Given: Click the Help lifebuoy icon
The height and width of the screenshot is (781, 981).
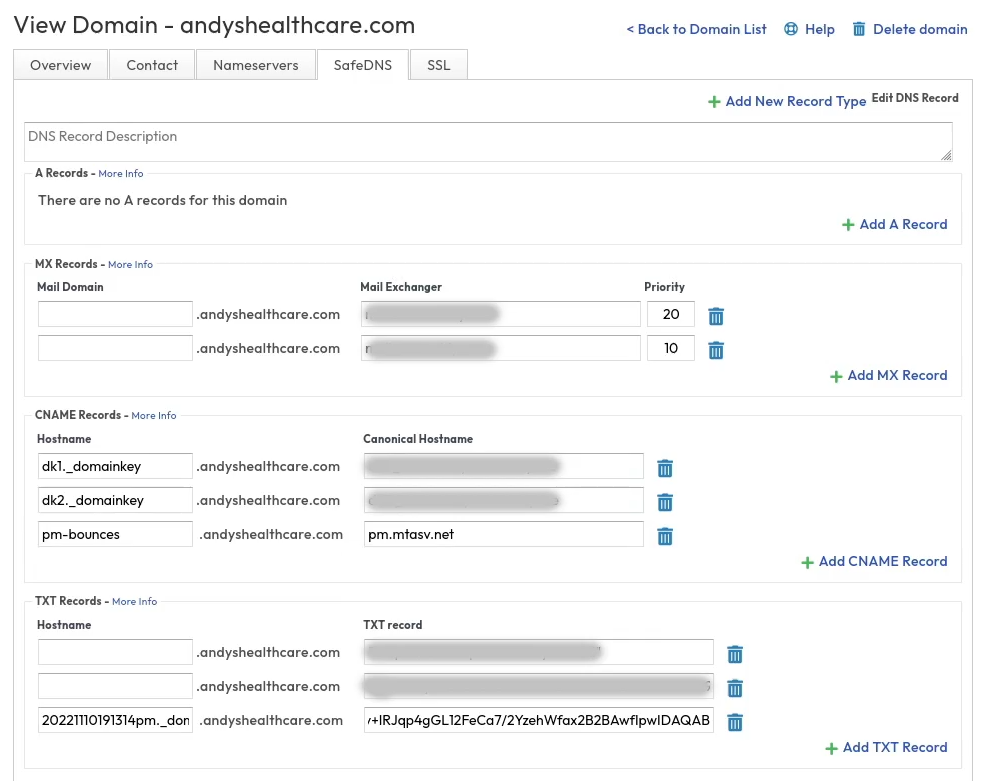Looking at the screenshot, I should [791, 29].
